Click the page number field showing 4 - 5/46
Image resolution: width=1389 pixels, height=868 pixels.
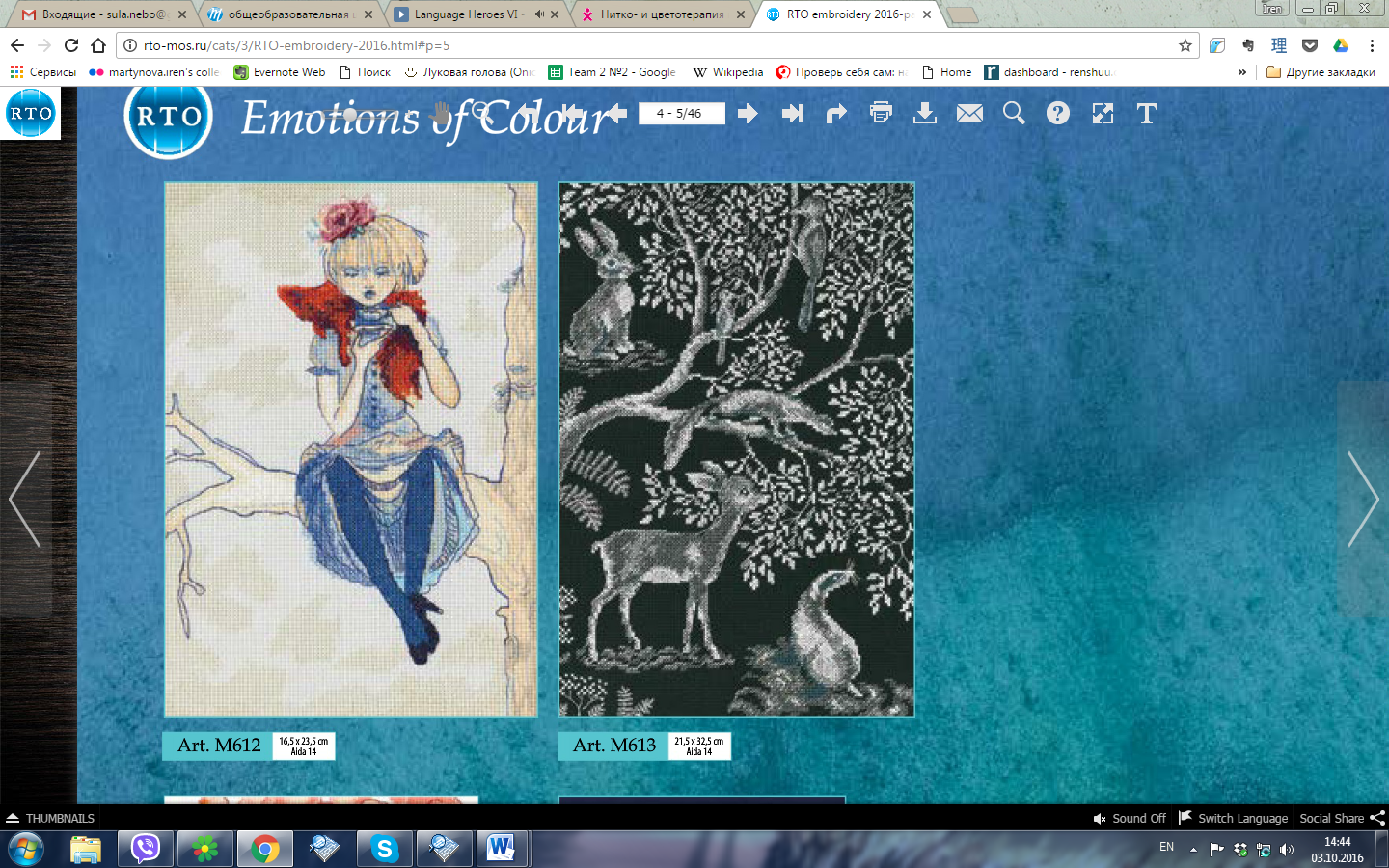click(681, 114)
